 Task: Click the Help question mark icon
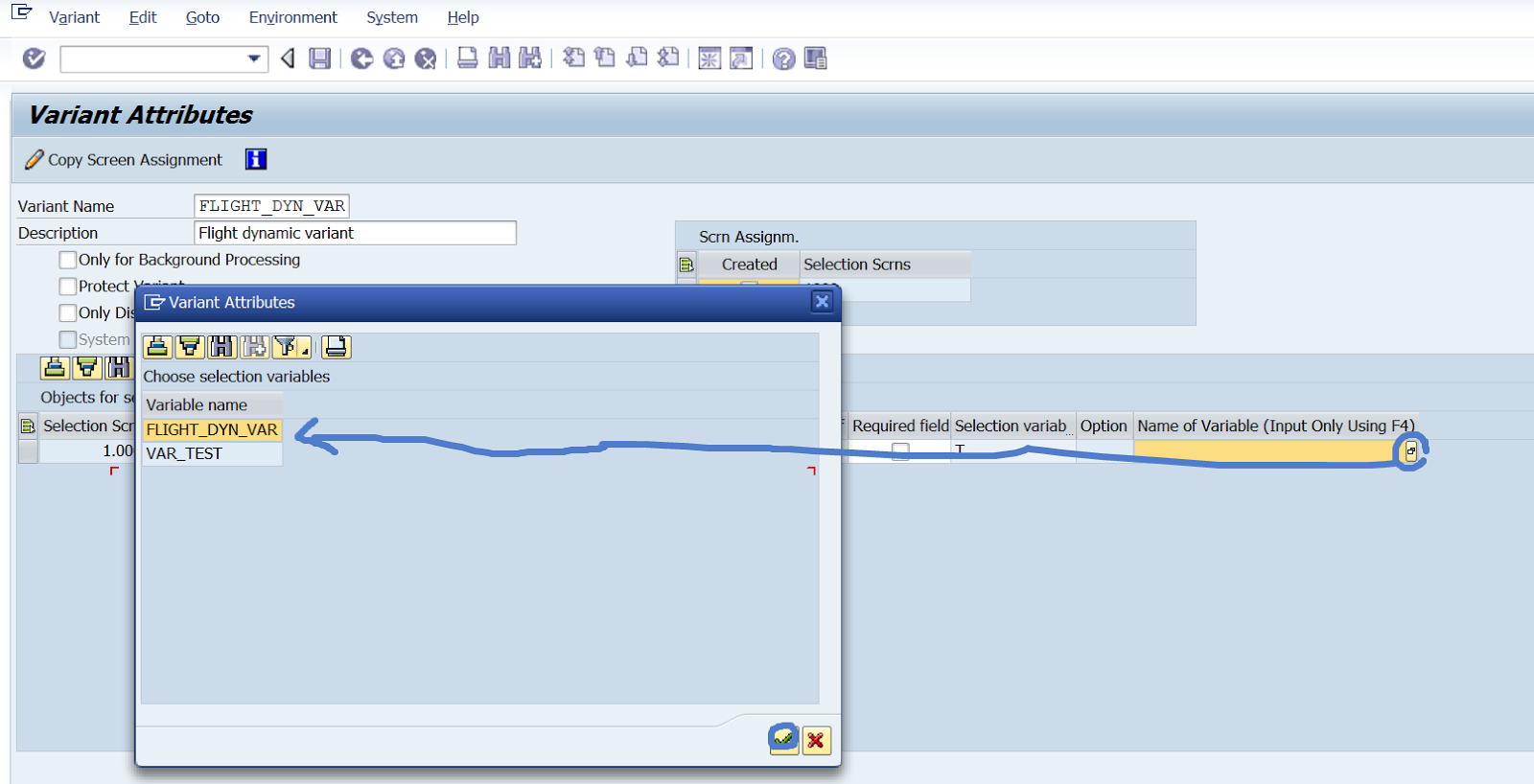click(x=783, y=59)
